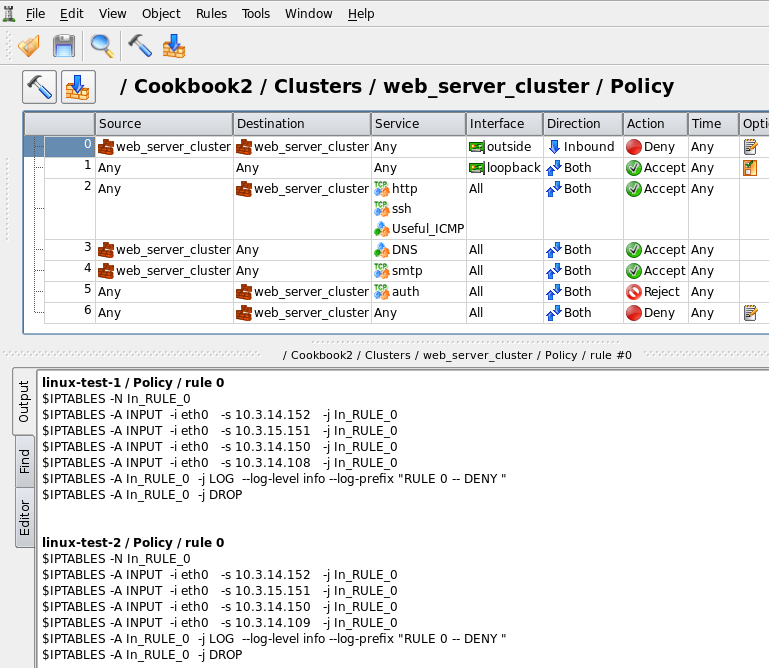This screenshot has width=769, height=668.
Task: Click the options icon in rule 1
Action: coord(750,168)
